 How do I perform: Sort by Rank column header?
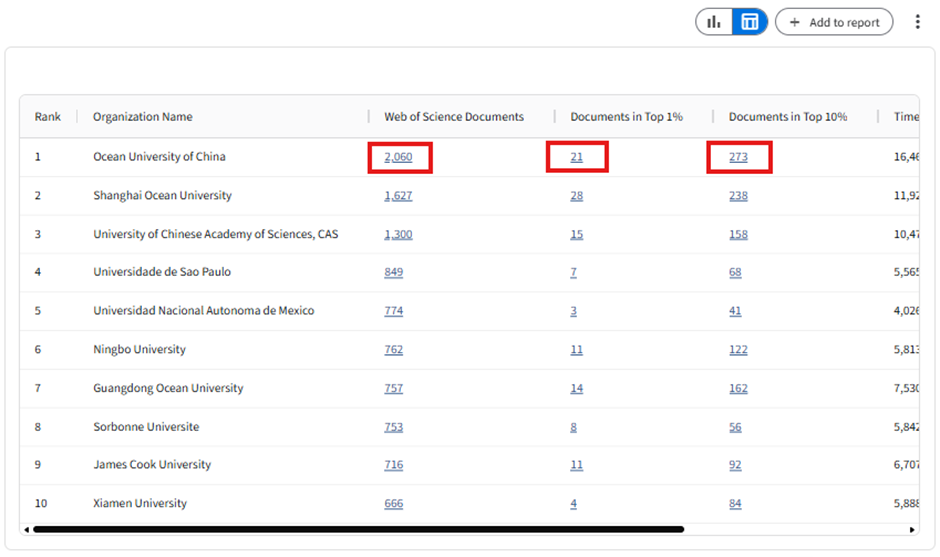pos(47,117)
